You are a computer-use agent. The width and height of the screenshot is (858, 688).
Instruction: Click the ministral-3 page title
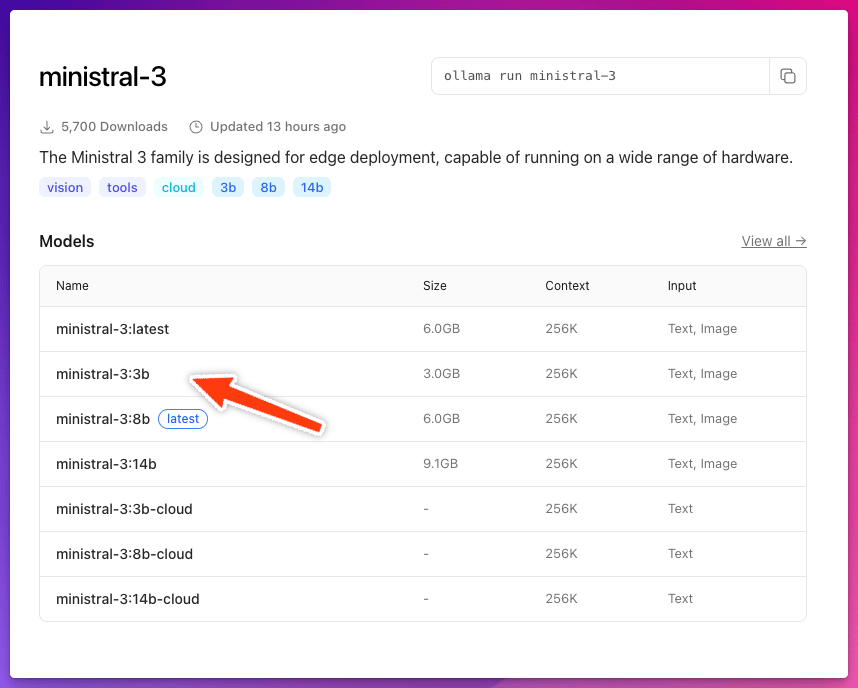pyautogui.click(x=102, y=77)
